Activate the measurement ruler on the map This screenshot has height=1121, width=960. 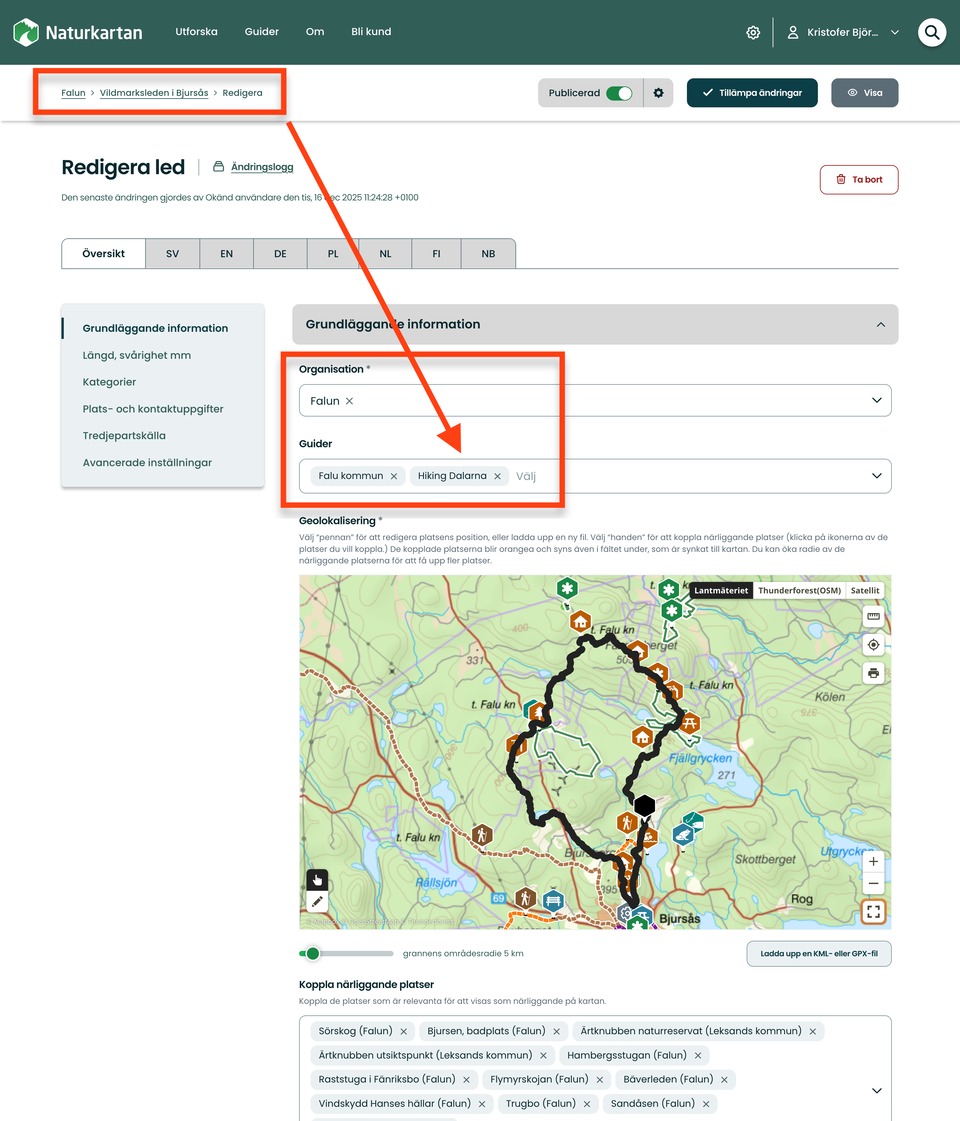coord(873,616)
